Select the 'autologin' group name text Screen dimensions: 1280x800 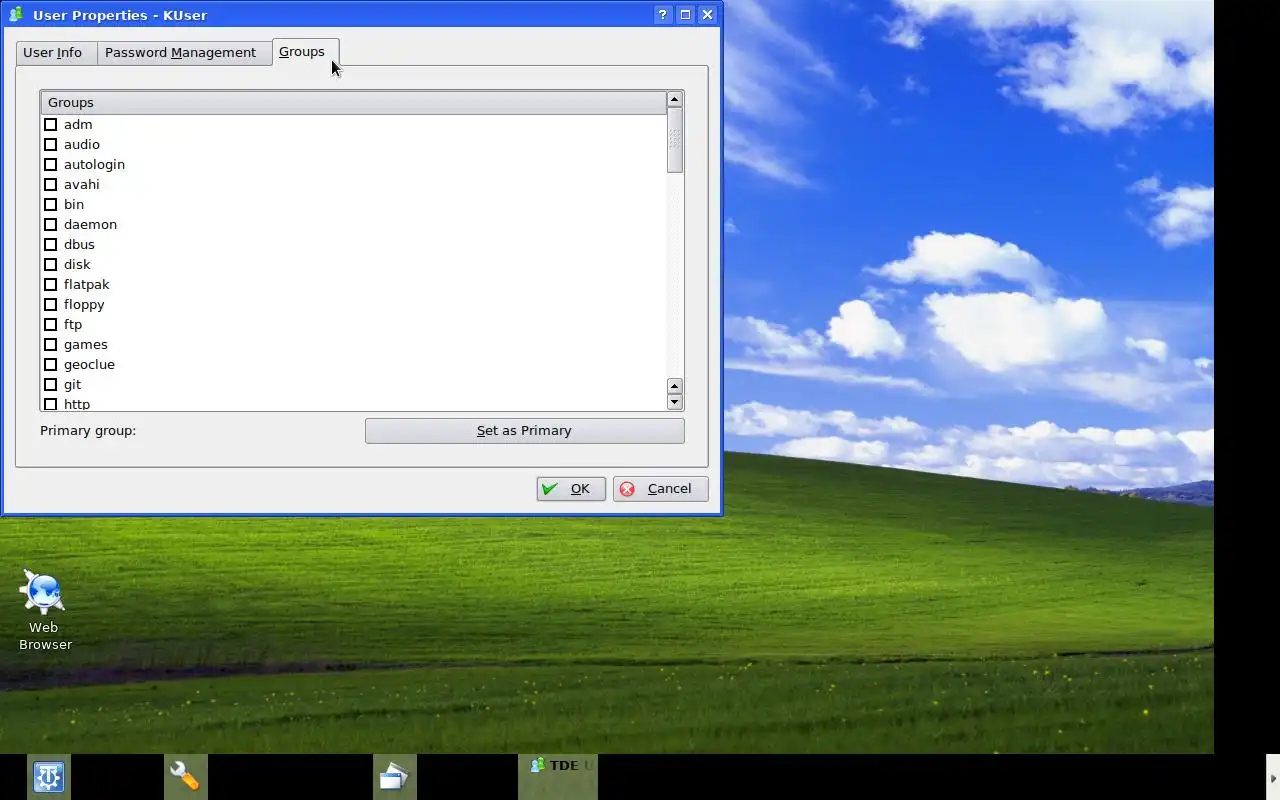coord(94,164)
